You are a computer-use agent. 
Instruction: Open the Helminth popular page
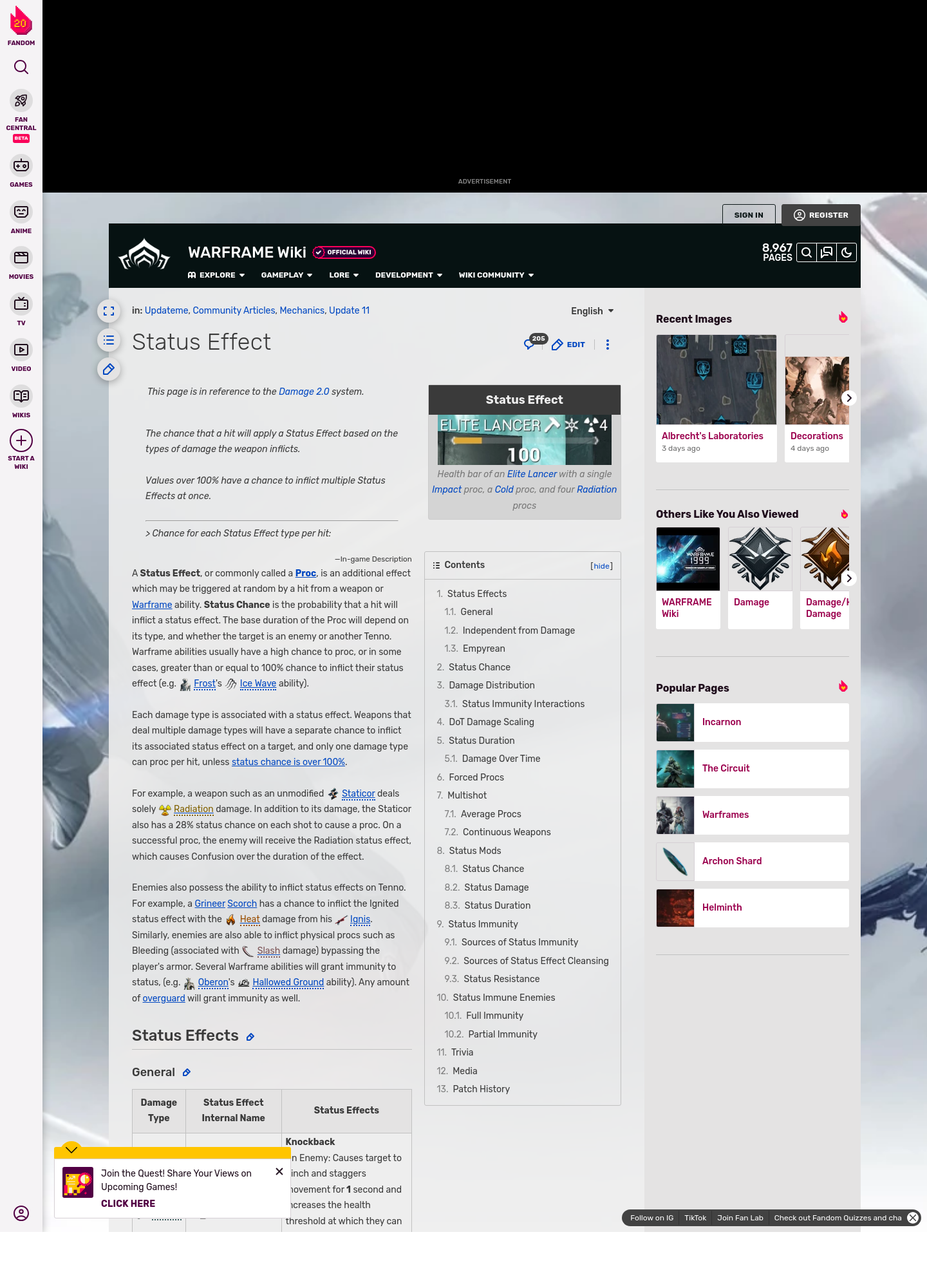click(753, 907)
